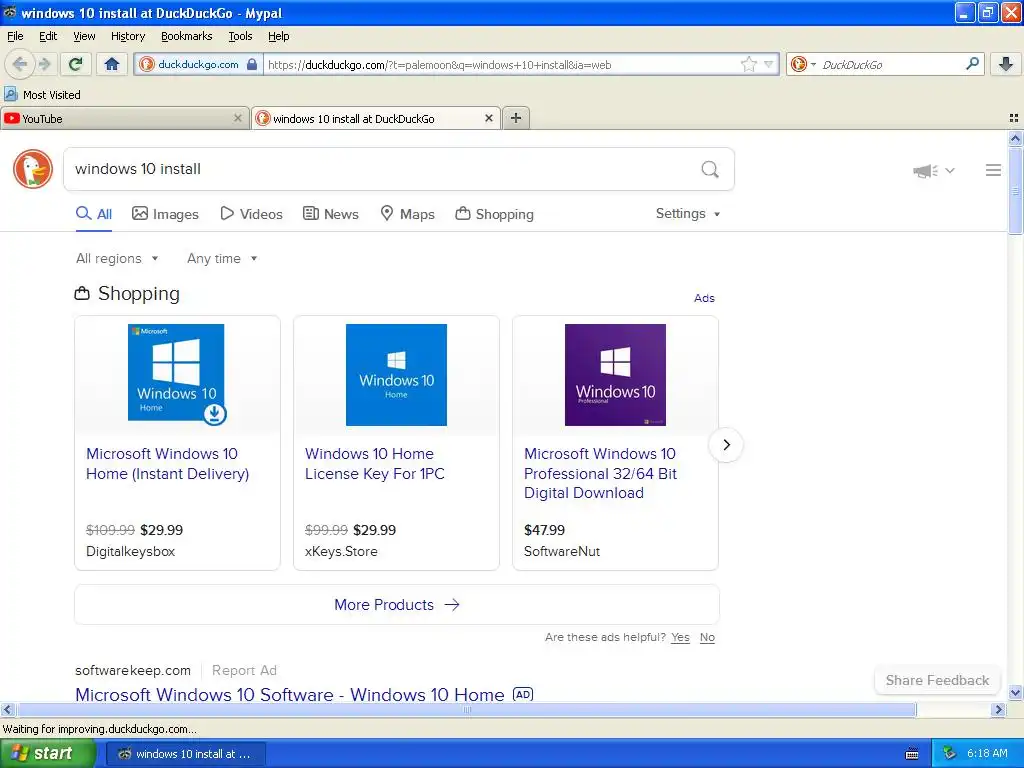The image size is (1024, 768).
Task: Click Windows 10 Home Instant Delivery product image
Action: pyautogui.click(x=176, y=374)
